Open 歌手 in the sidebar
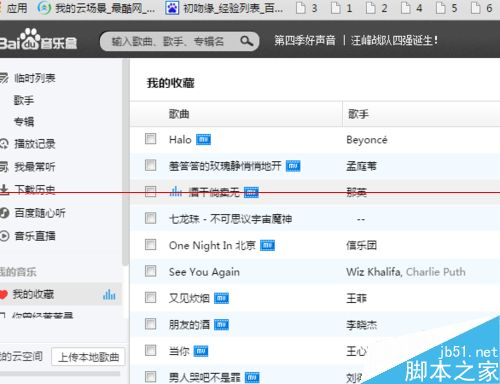 (24, 100)
